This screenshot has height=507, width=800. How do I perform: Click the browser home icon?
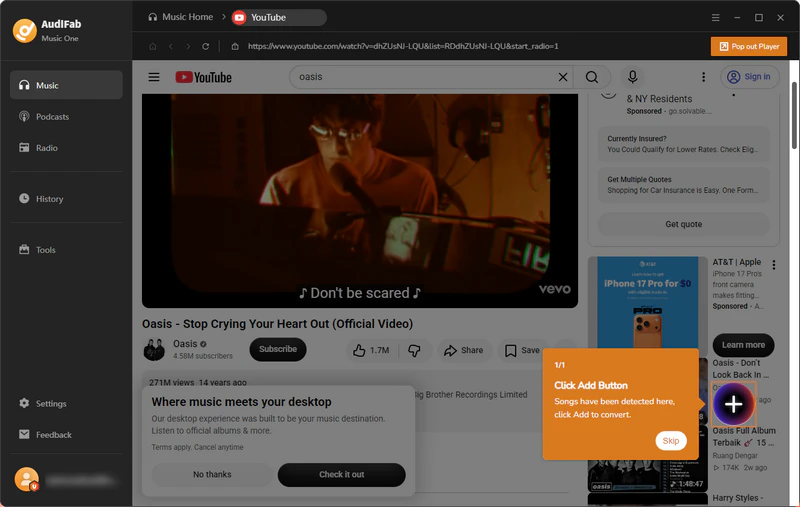point(152,46)
